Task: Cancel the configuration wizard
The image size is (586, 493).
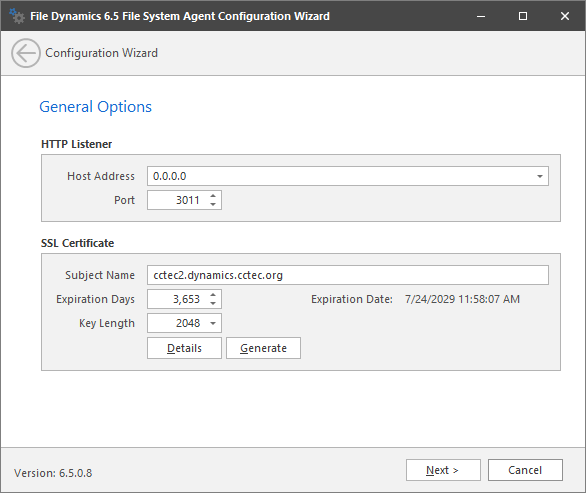Action: tap(525, 470)
